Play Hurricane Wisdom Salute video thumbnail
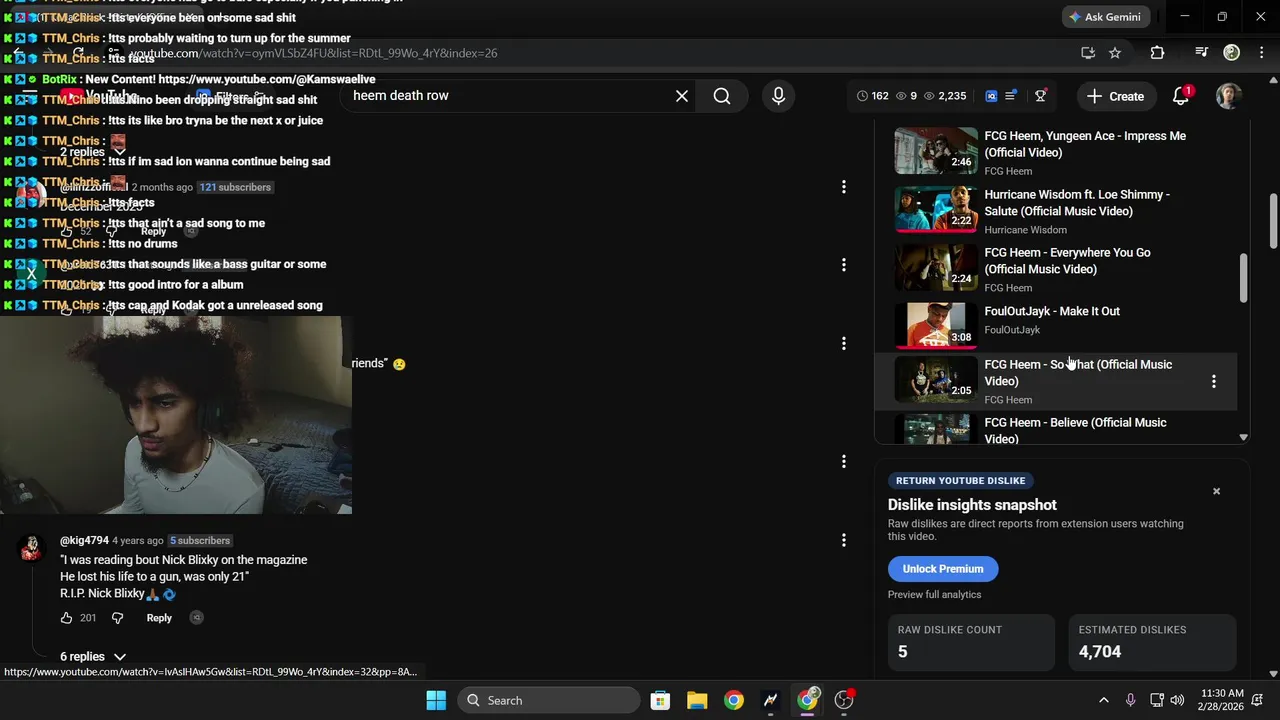 936,209
